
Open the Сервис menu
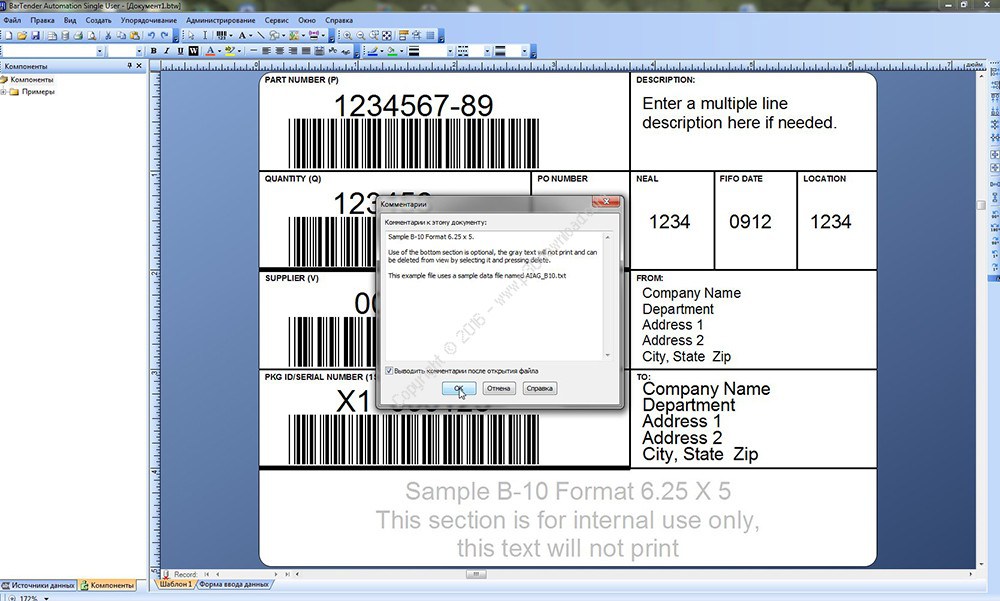pyautogui.click(x=277, y=20)
